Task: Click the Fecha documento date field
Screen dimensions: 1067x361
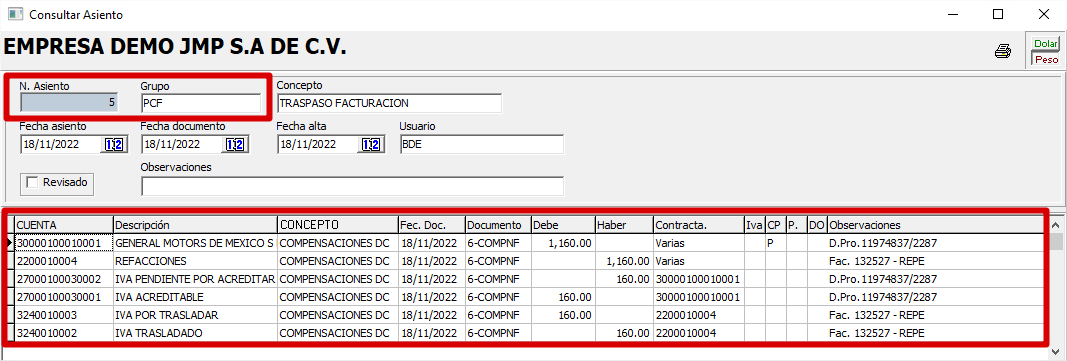Action: pyautogui.click(x=182, y=144)
